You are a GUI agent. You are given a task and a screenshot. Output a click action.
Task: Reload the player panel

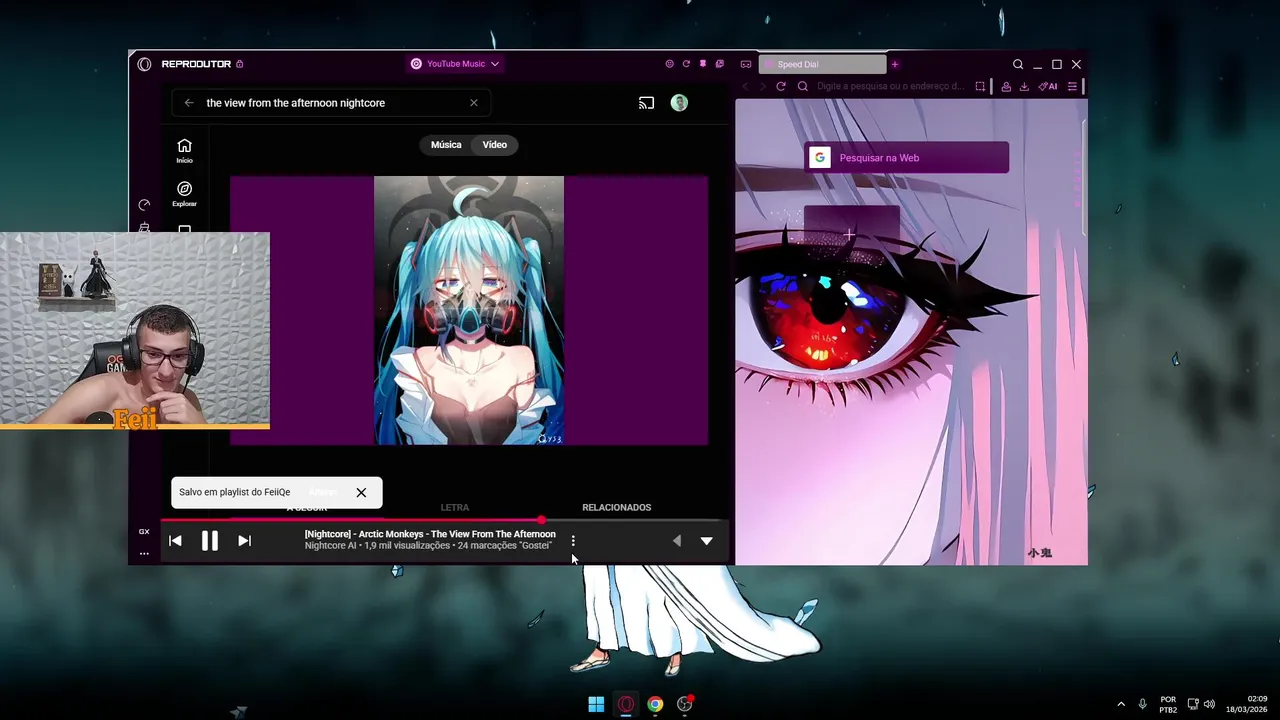686,64
